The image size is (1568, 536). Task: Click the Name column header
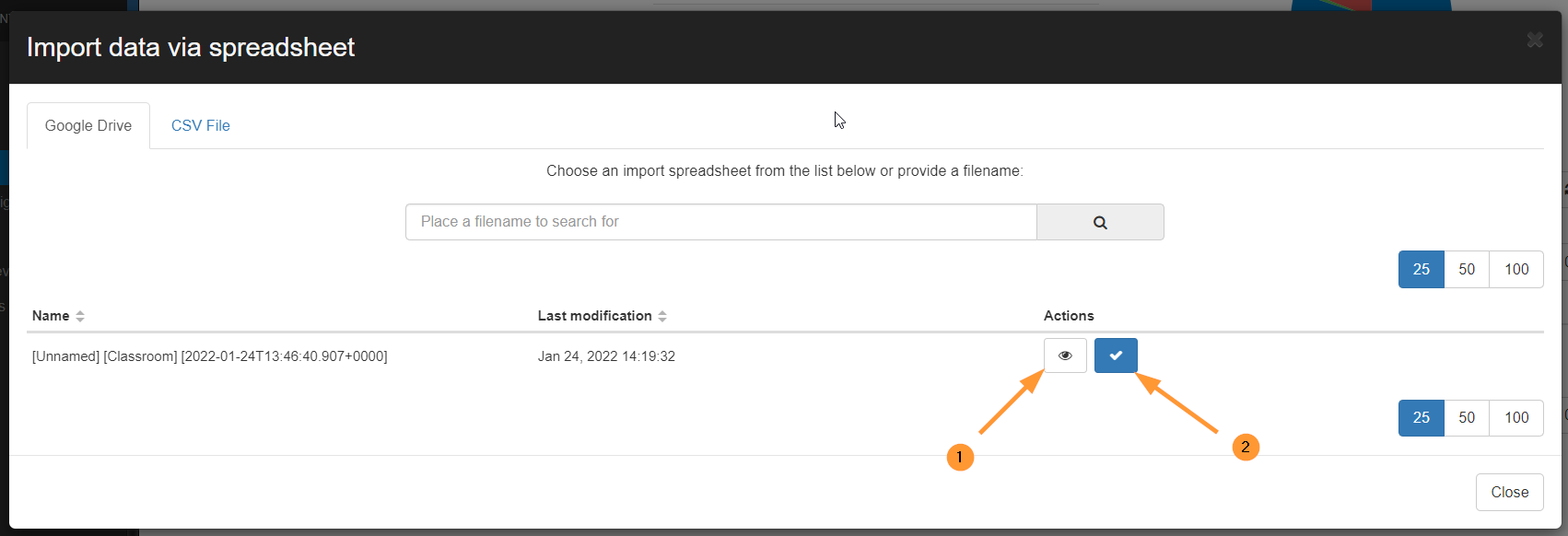pyautogui.click(x=51, y=316)
